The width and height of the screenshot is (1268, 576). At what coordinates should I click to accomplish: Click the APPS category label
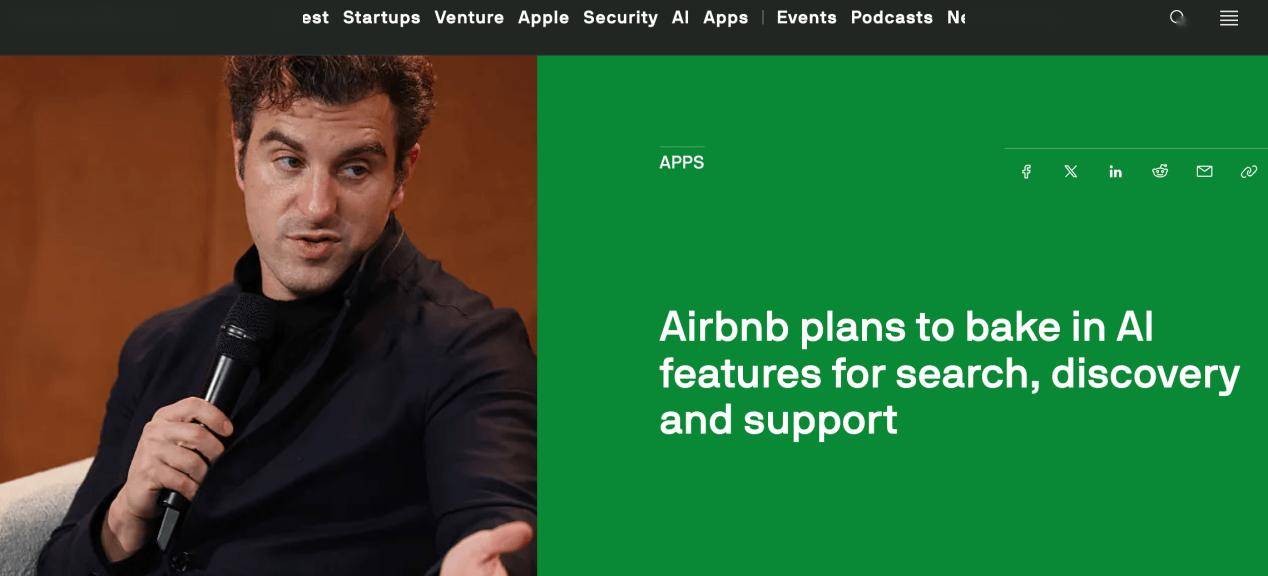681,162
